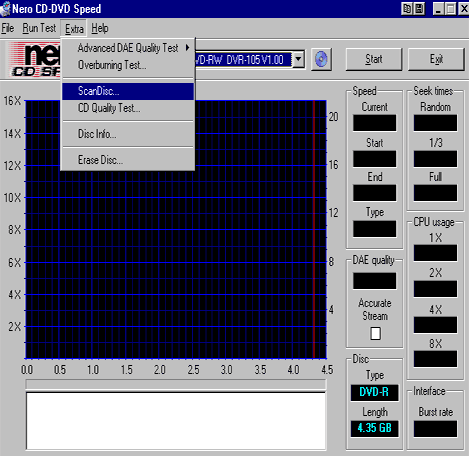Click the Nero CD Speed logo
The image size is (469, 456).
35,59
